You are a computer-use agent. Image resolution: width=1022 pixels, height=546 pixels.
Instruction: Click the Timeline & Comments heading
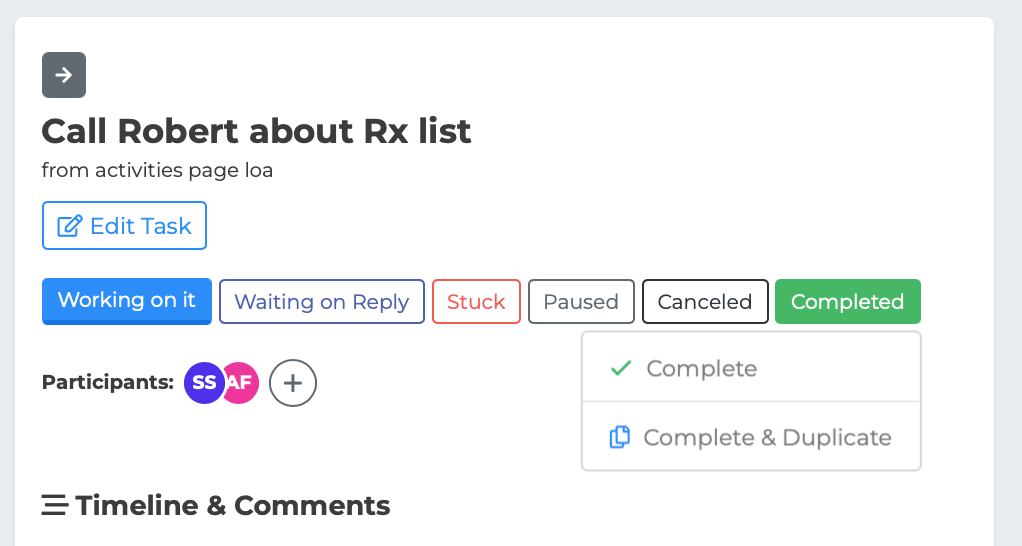point(232,506)
